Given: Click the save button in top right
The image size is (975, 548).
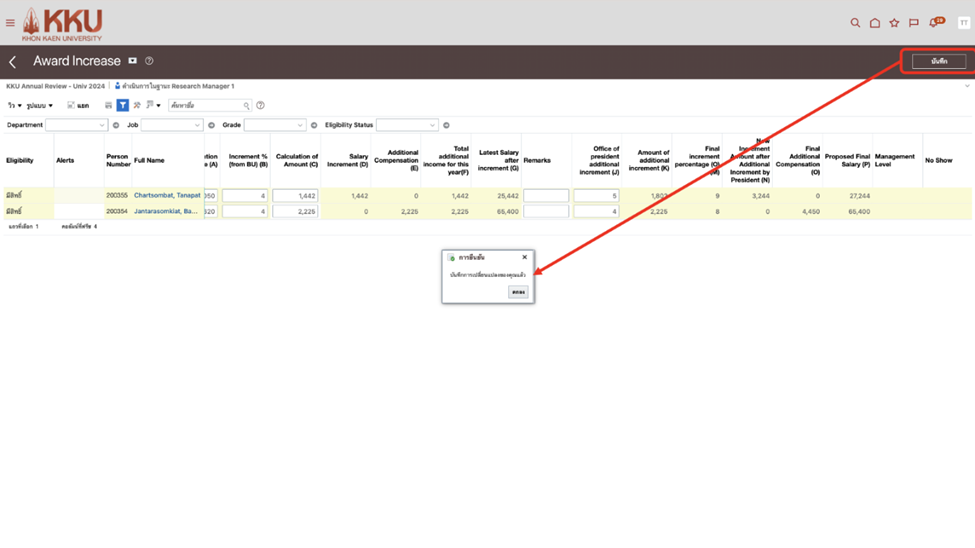Looking at the screenshot, I should pyautogui.click(x=938, y=62).
